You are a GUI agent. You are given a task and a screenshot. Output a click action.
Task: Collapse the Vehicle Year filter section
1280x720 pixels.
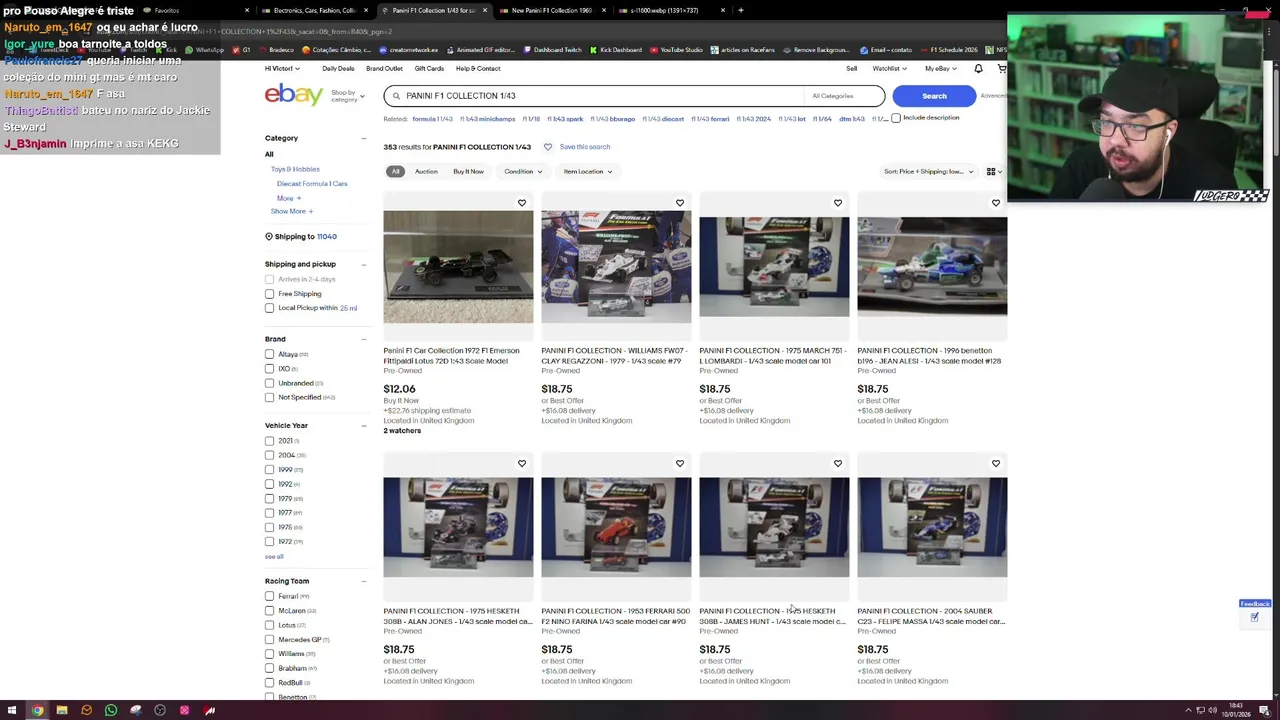pos(364,426)
